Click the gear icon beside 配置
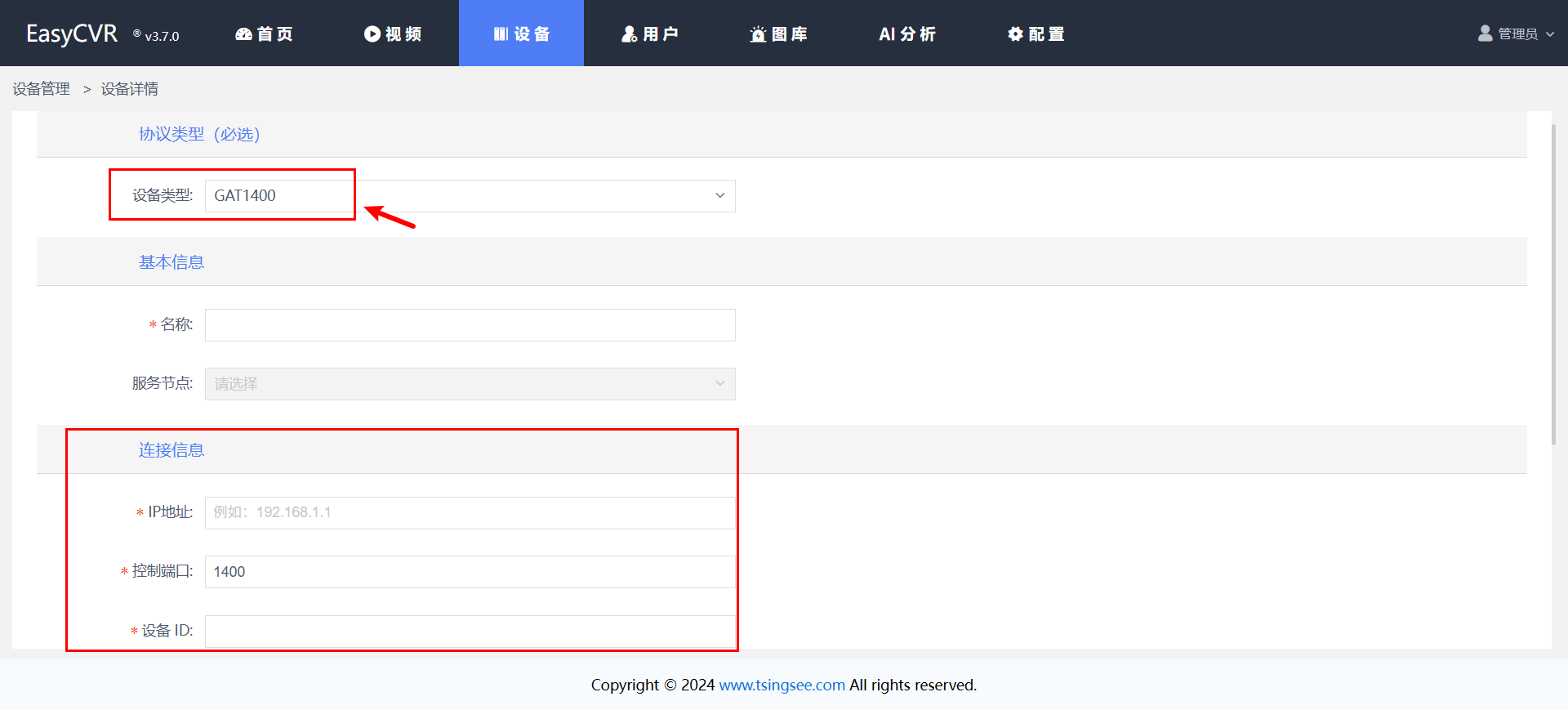Viewport: 1568px width, 710px height. pyautogui.click(x=1015, y=34)
